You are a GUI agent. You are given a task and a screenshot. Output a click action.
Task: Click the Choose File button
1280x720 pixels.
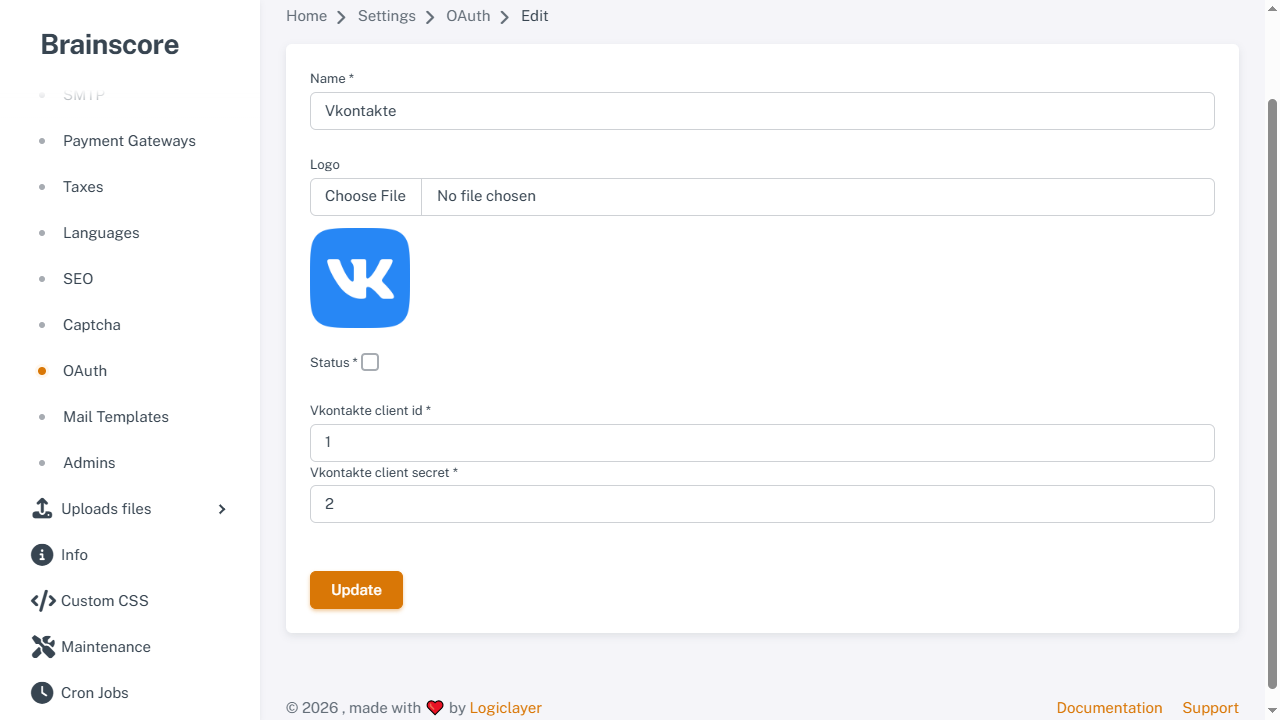pos(365,197)
